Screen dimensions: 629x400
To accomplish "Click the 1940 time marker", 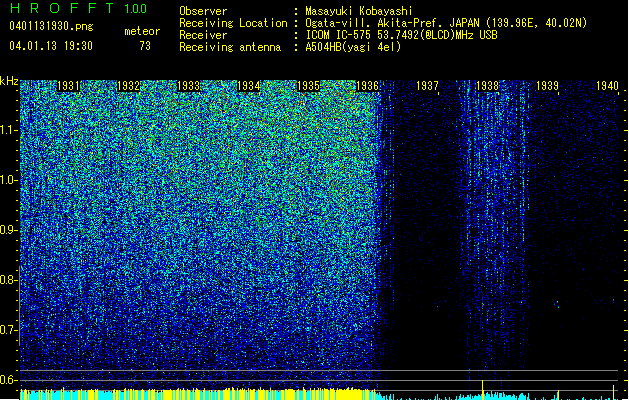I will coord(607,86).
